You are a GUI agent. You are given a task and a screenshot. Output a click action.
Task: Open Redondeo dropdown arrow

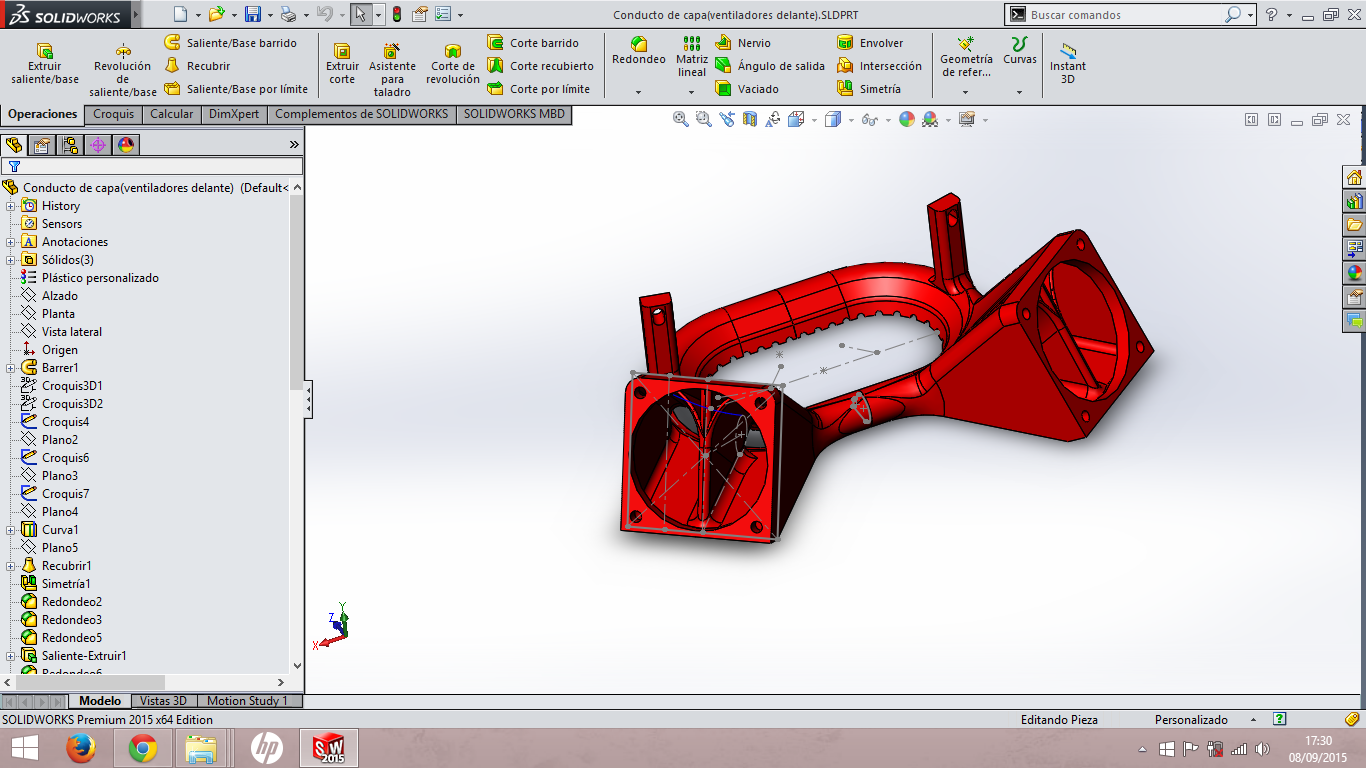coord(638,92)
